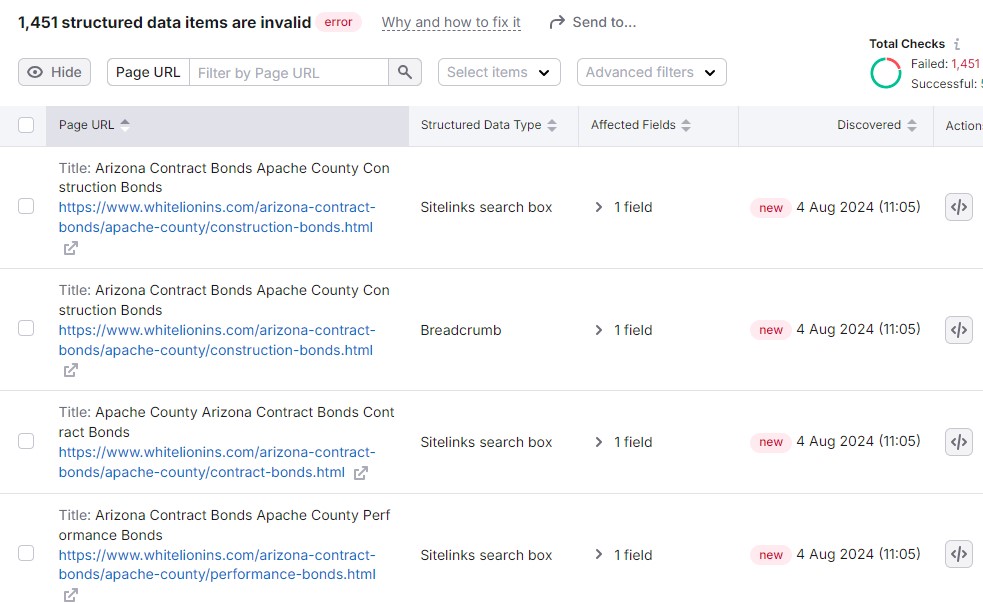Click the Hide button

(53, 71)
